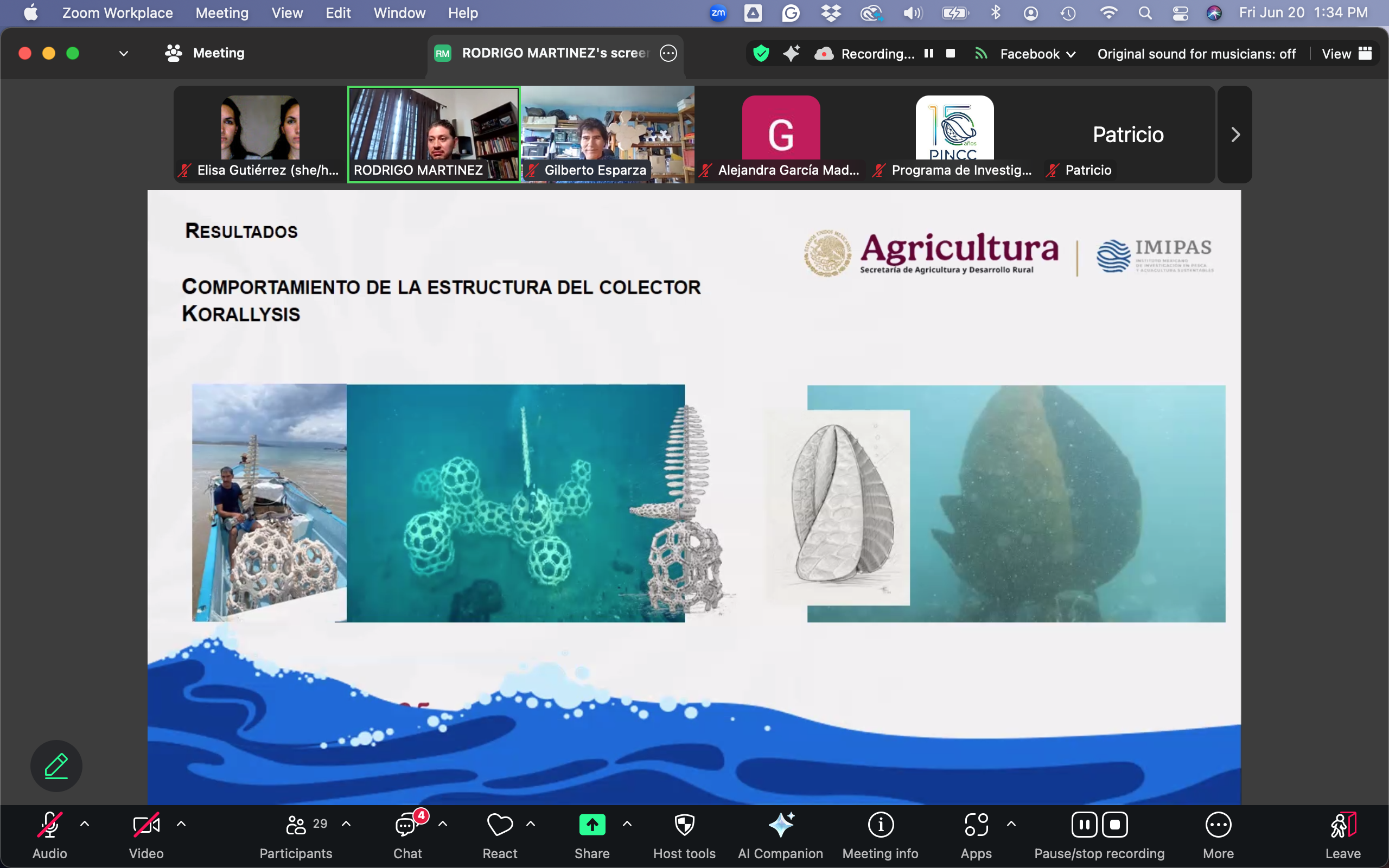1389x868 pixels.
Task: Click the green Share screen button
Action: (592, 826)
